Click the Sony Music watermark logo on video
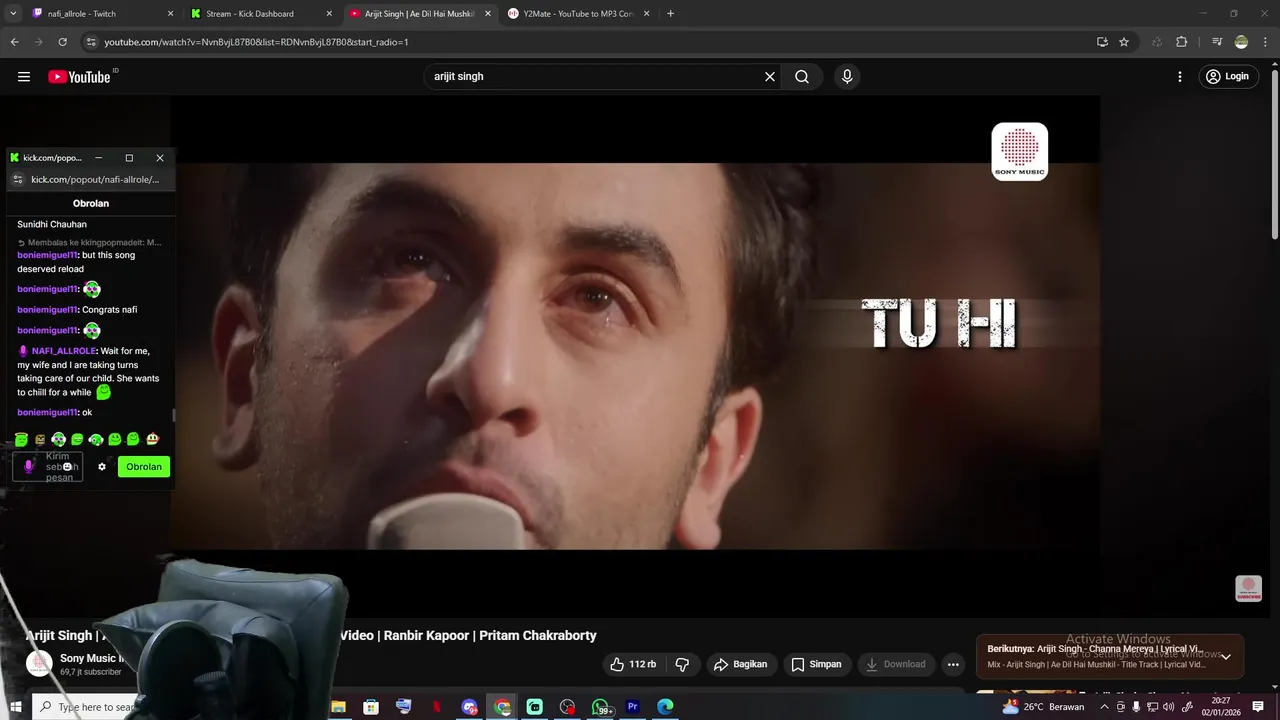Image resolution: width=1280 pixels, height=720 pixels. pyautogui.click(x=1020, y=152)
